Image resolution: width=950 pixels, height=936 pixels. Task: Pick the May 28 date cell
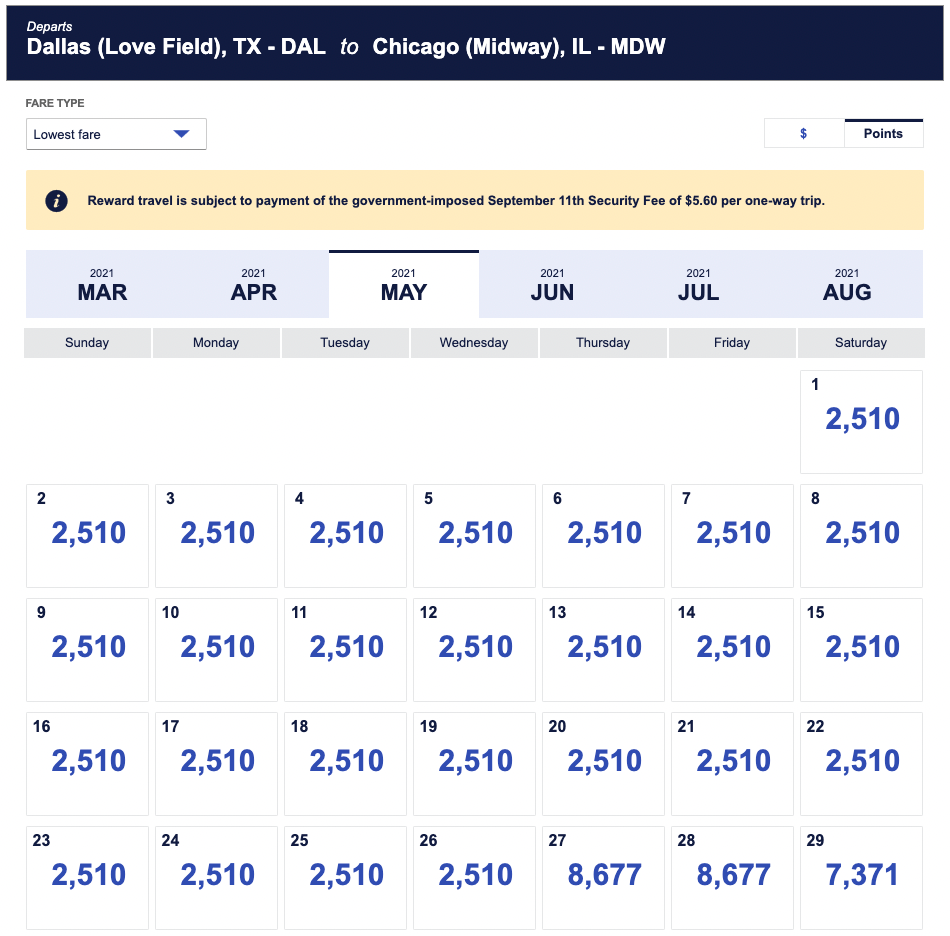click(x=732, y=877)
